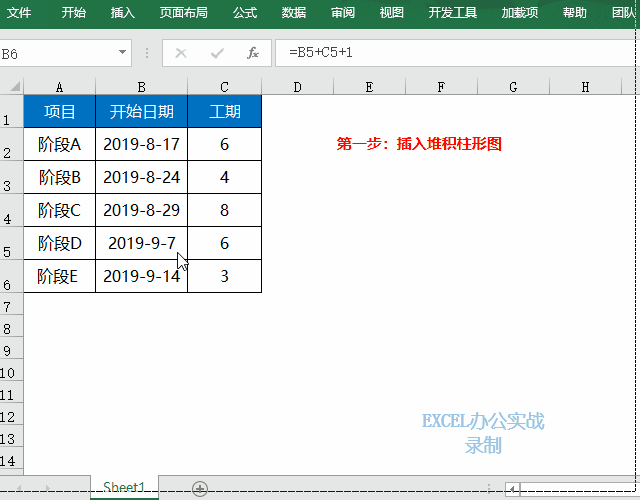
Task: Open the 加载项 ribbon tab
Action: pyautogui.click(x=520, y=13)
